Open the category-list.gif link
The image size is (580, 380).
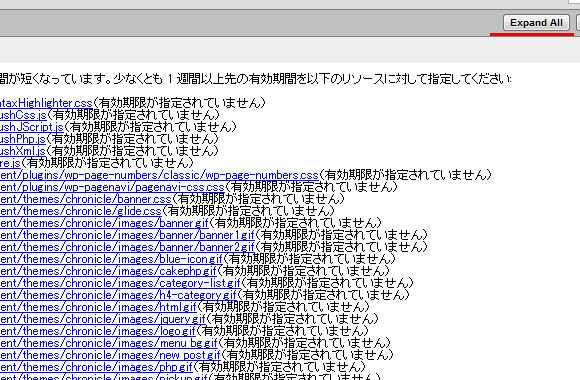point(120,283)
